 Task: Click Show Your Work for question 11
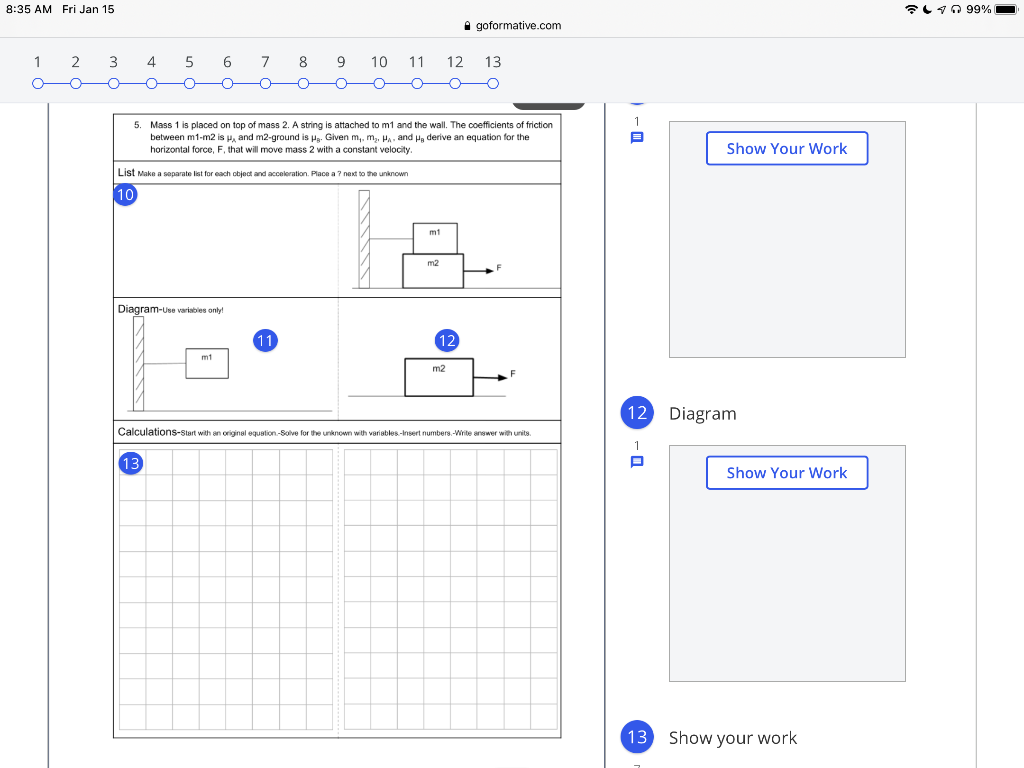787,147
